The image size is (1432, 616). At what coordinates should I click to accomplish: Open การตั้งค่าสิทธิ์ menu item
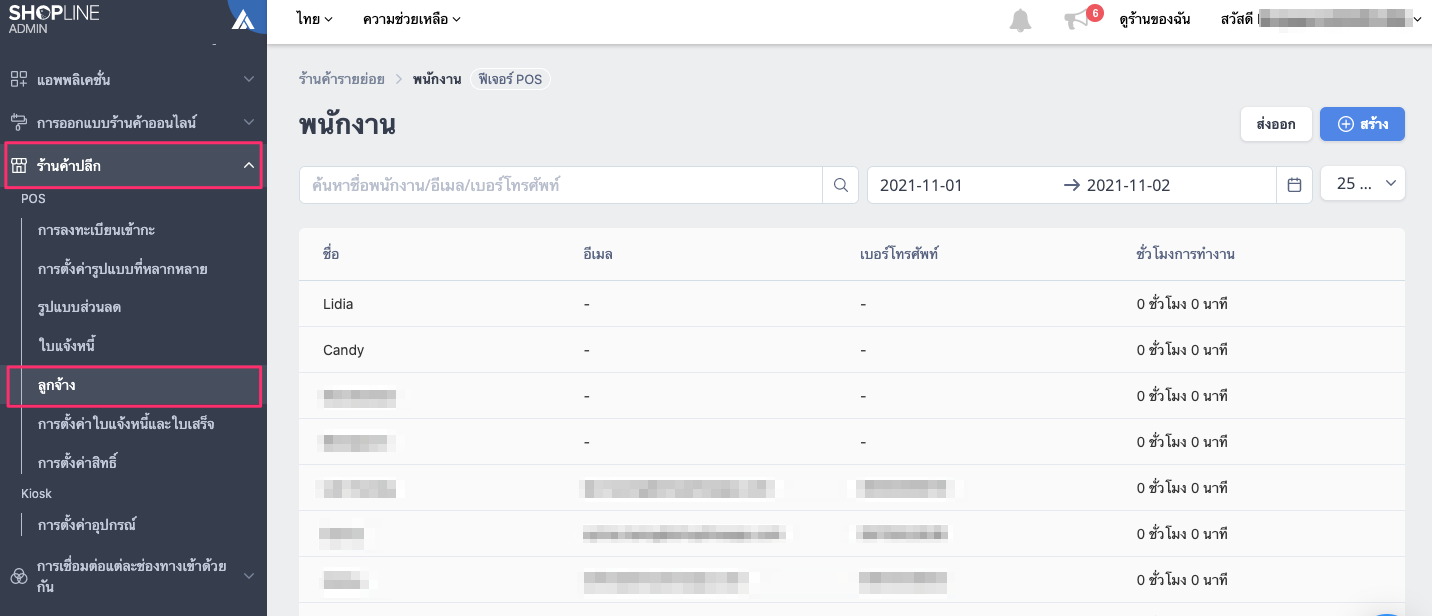pos(79,464)
